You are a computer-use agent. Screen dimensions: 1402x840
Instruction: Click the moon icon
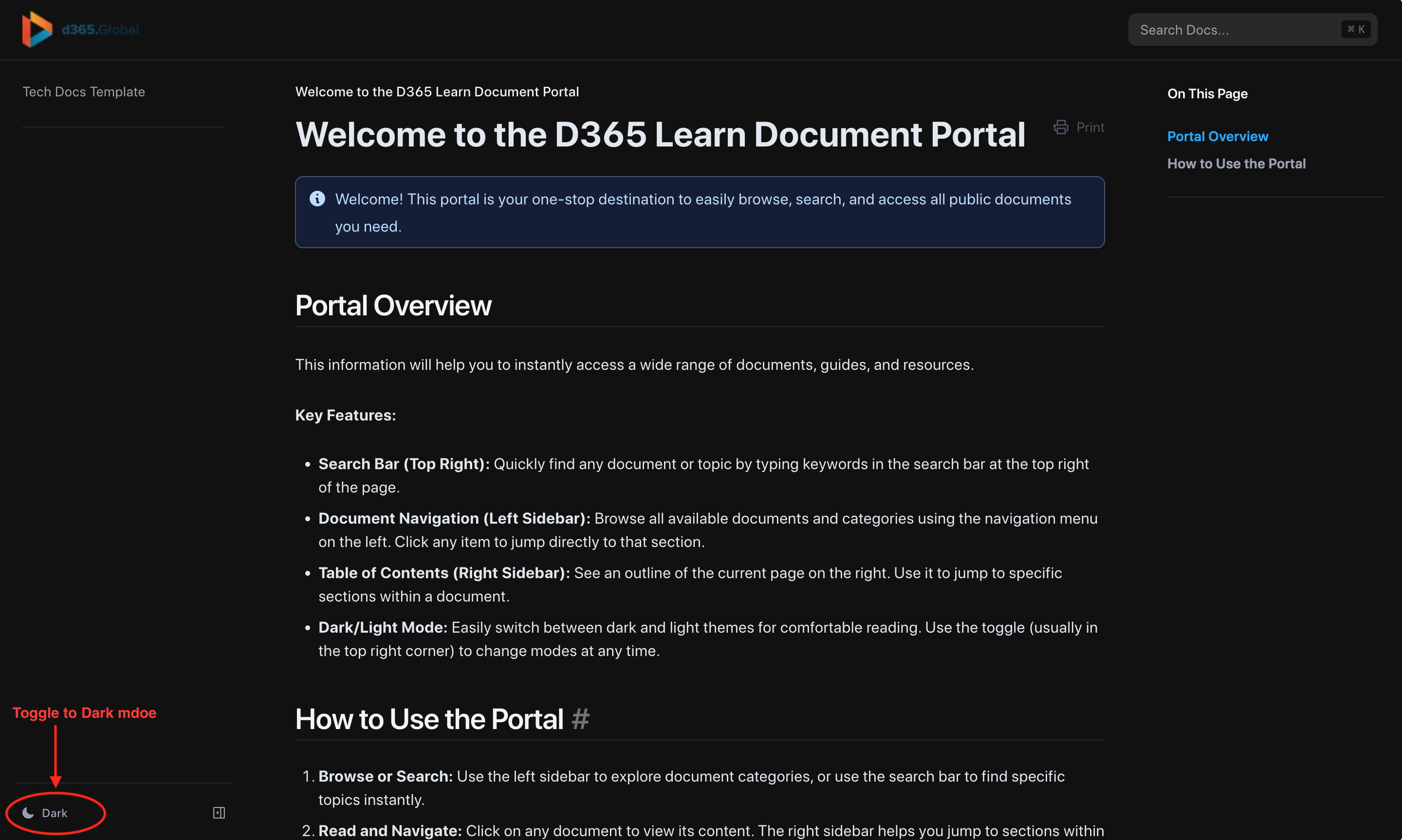pyautogui.click(x=28, y=813)
